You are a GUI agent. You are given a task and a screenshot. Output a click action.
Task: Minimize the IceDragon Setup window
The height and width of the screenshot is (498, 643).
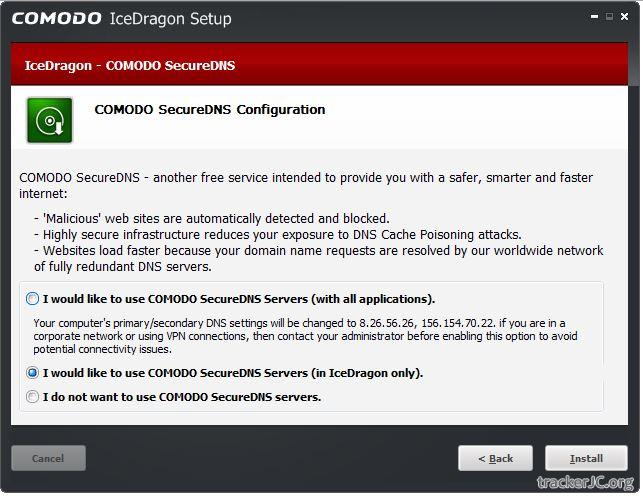594,17
